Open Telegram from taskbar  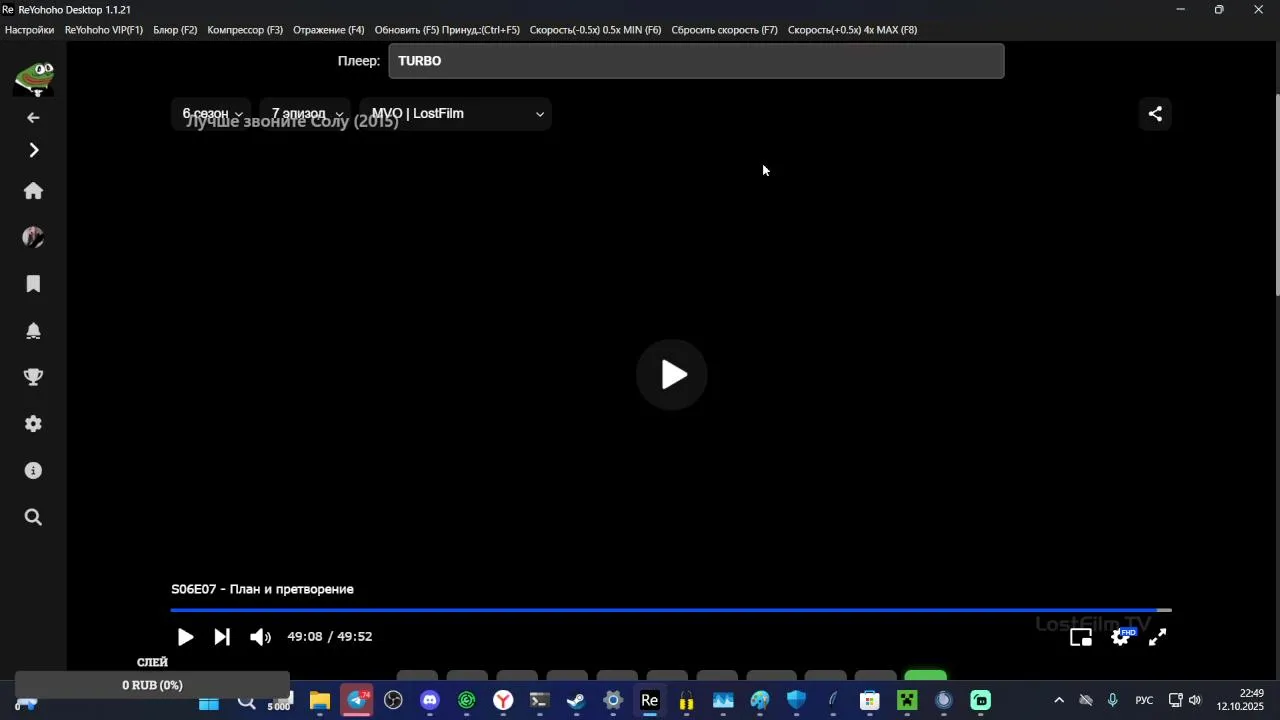click(x=357, y=702)
